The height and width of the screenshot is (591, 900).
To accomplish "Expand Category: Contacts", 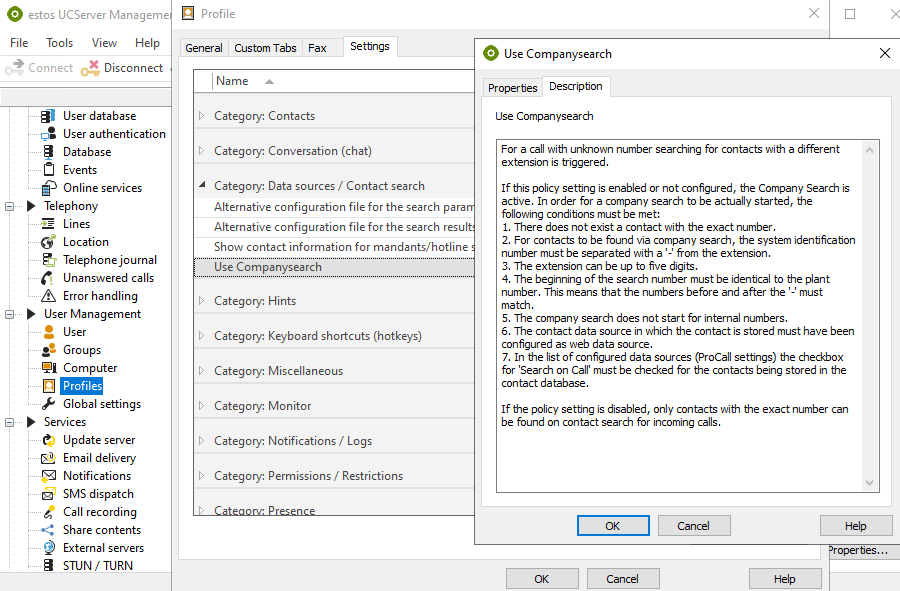I will pos(201,116).
